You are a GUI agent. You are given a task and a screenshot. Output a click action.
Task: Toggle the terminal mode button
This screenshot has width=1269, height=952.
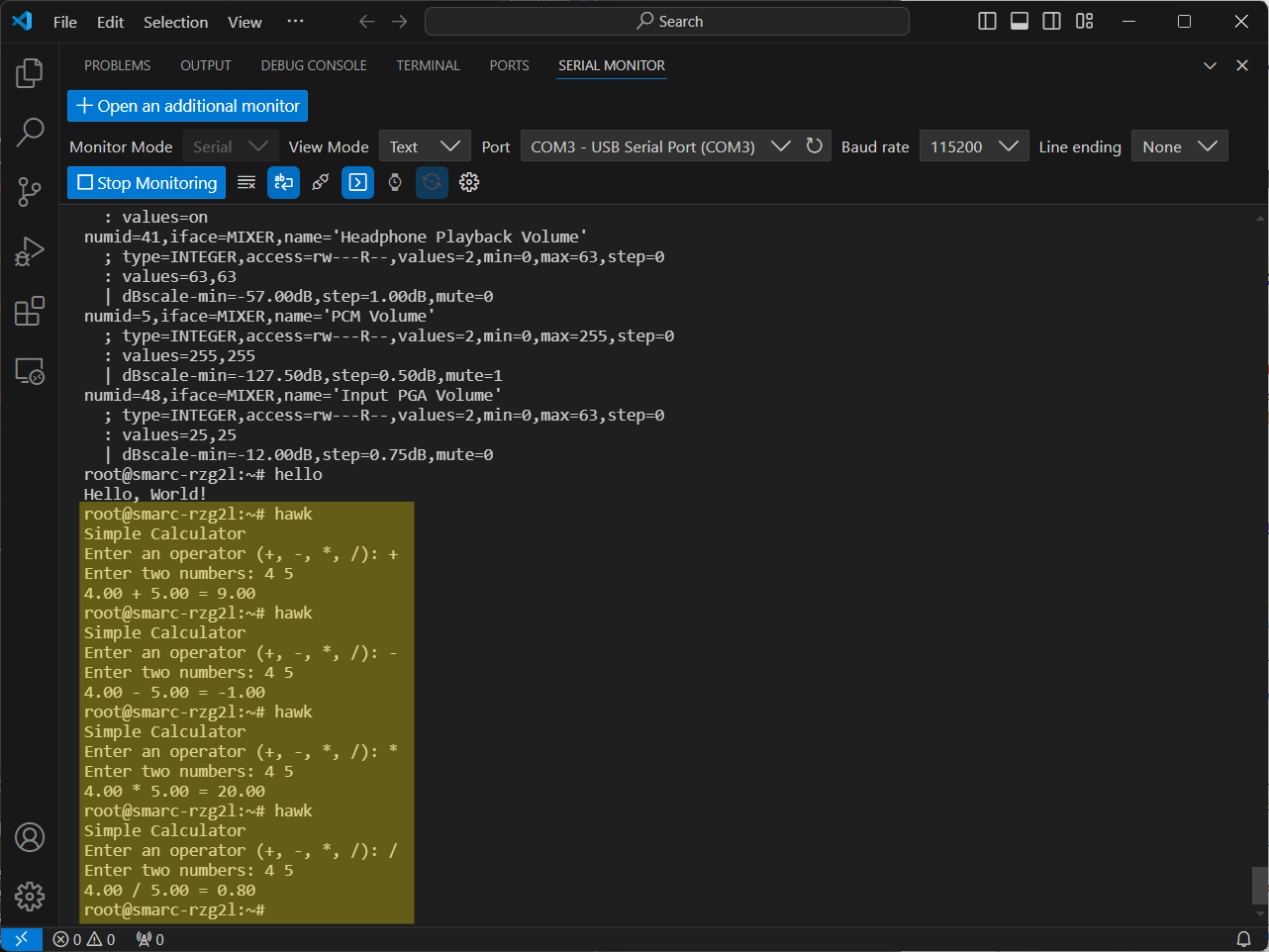pyautogui.click(x=357, y=182)
